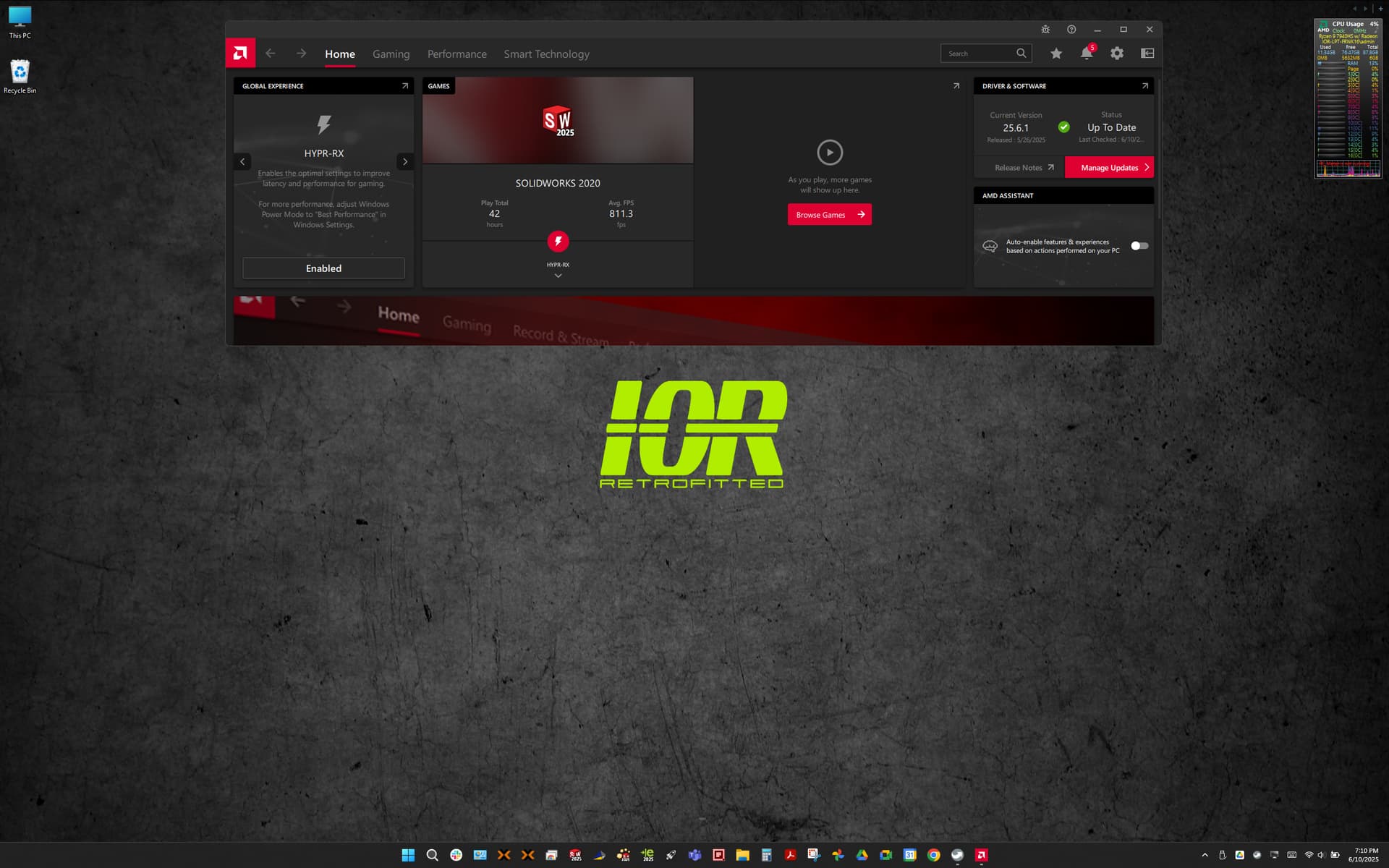Open Windows taskbar search
The height and width of the screenshot is (868, 1389).
(432, 855)
